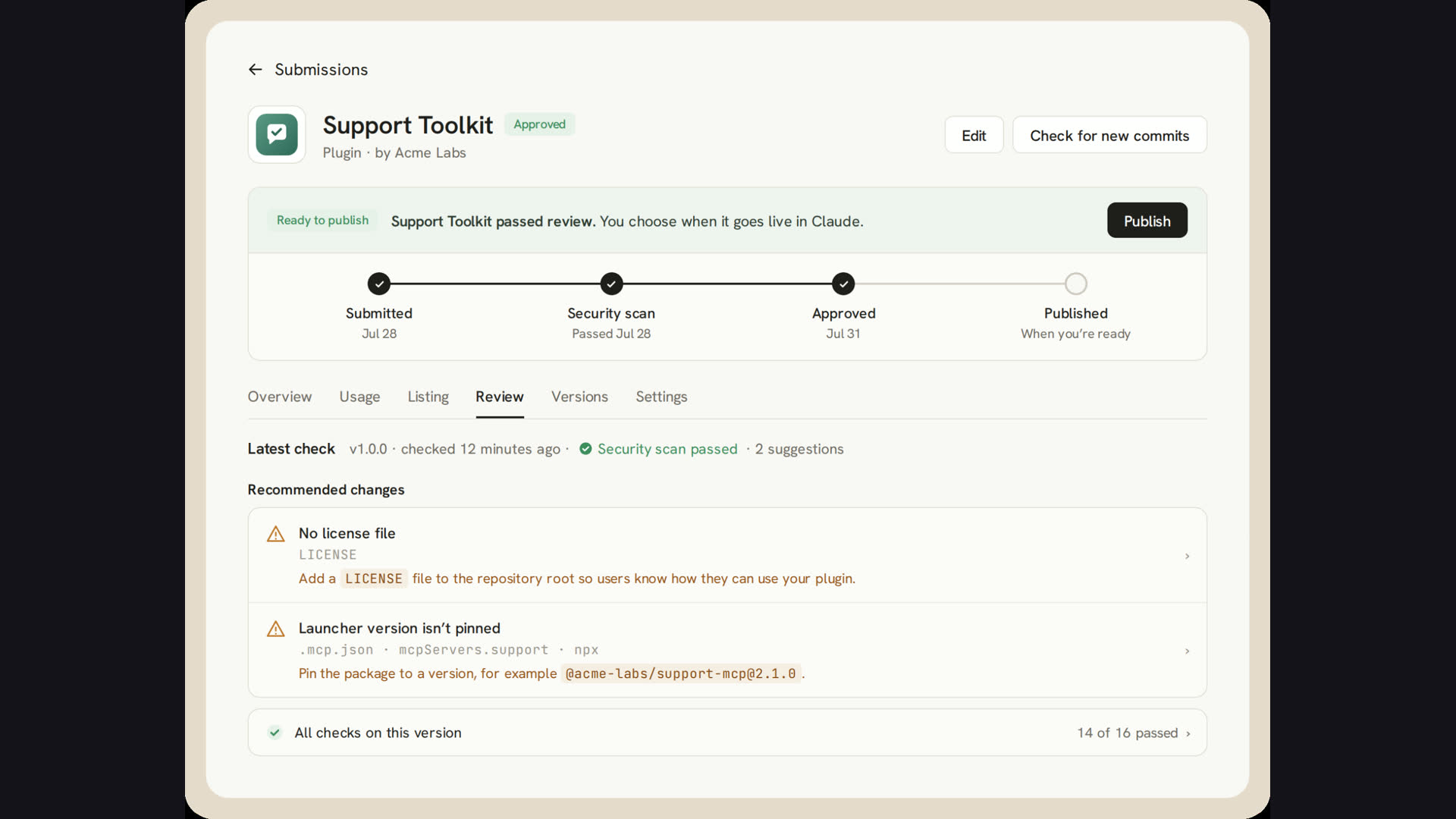This screenshot has height=819, width=1456.
Task: Click the '.mcp.json · mcpServers.support · npx' path
Action: click(x=449, y=650)
